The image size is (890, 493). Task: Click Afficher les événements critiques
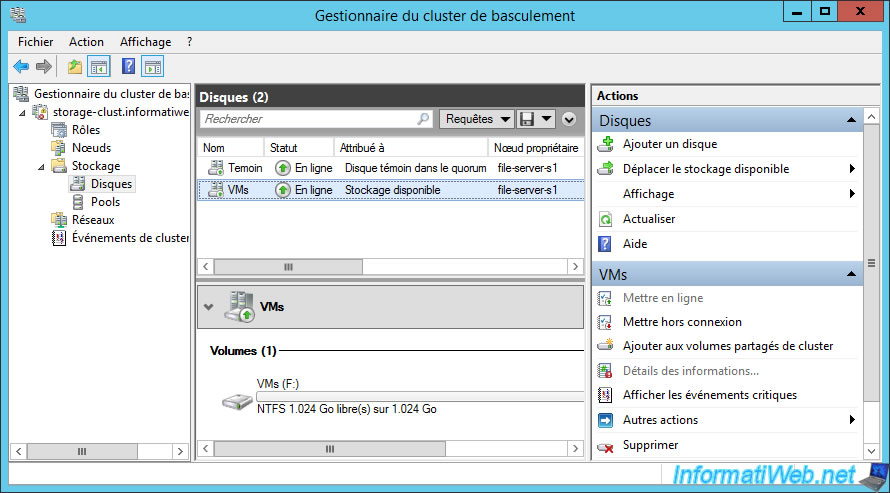[710, 395]
